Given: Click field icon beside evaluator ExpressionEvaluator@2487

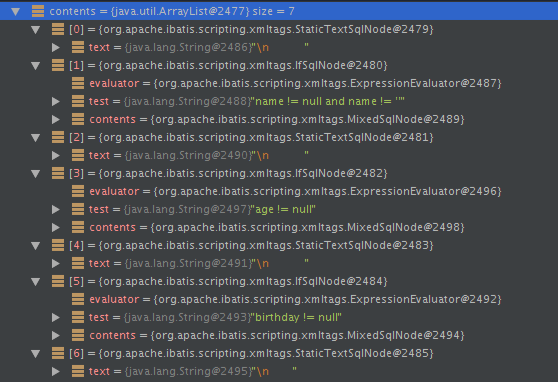Looking at the screenshot, I should coord(78,83).
